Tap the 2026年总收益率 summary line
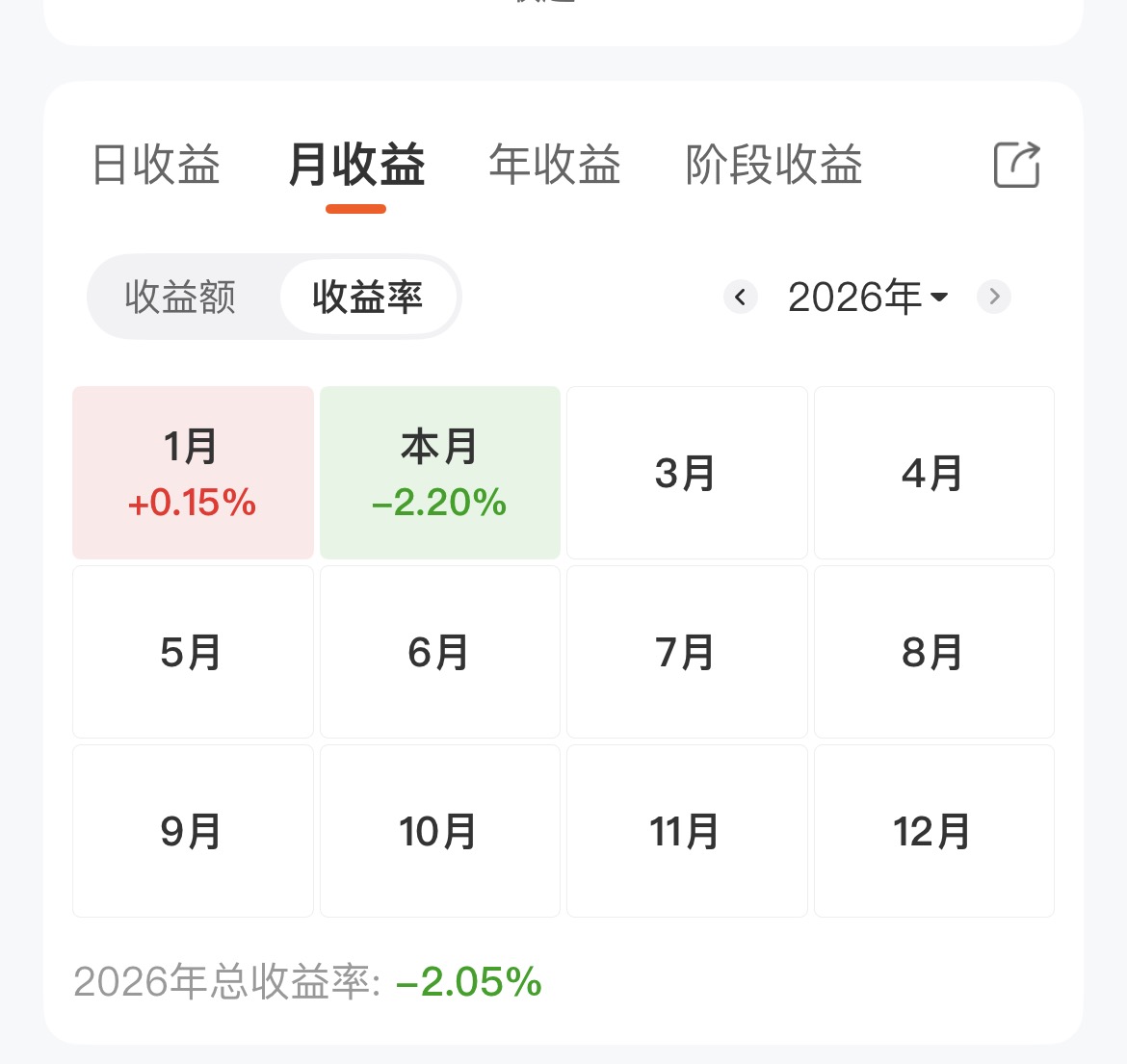 pyautogui.click(x=308, y=982)
